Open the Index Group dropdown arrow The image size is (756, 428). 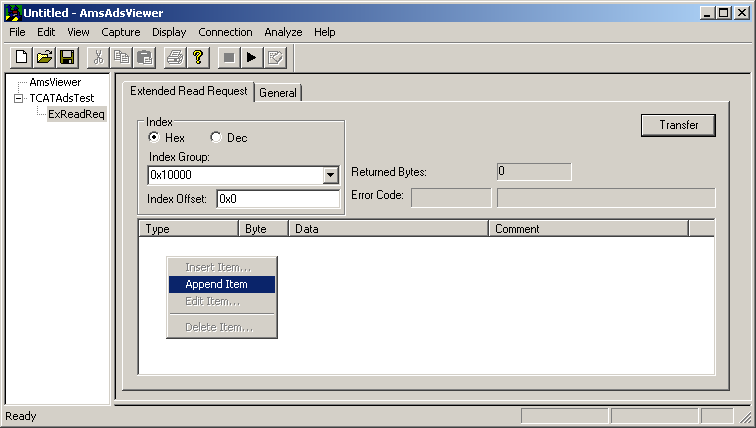tap(330, 175)
